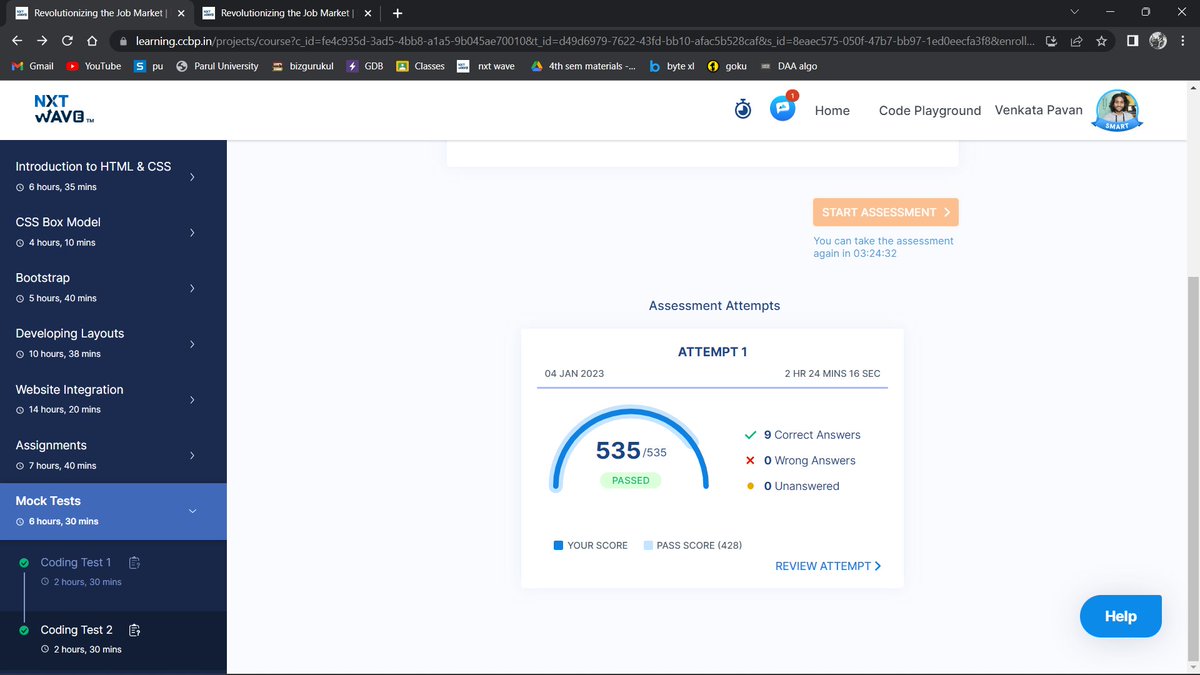Expand the Website Integration section
The height and width of the screenshot is (675, 1200).
(113, 399)
